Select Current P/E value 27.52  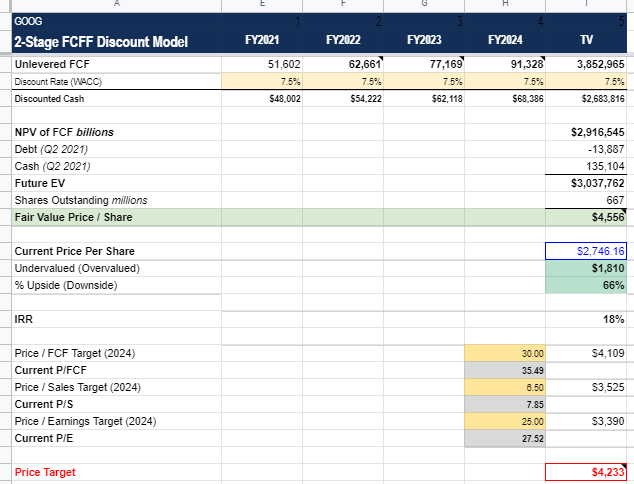(x=505, y=438)
